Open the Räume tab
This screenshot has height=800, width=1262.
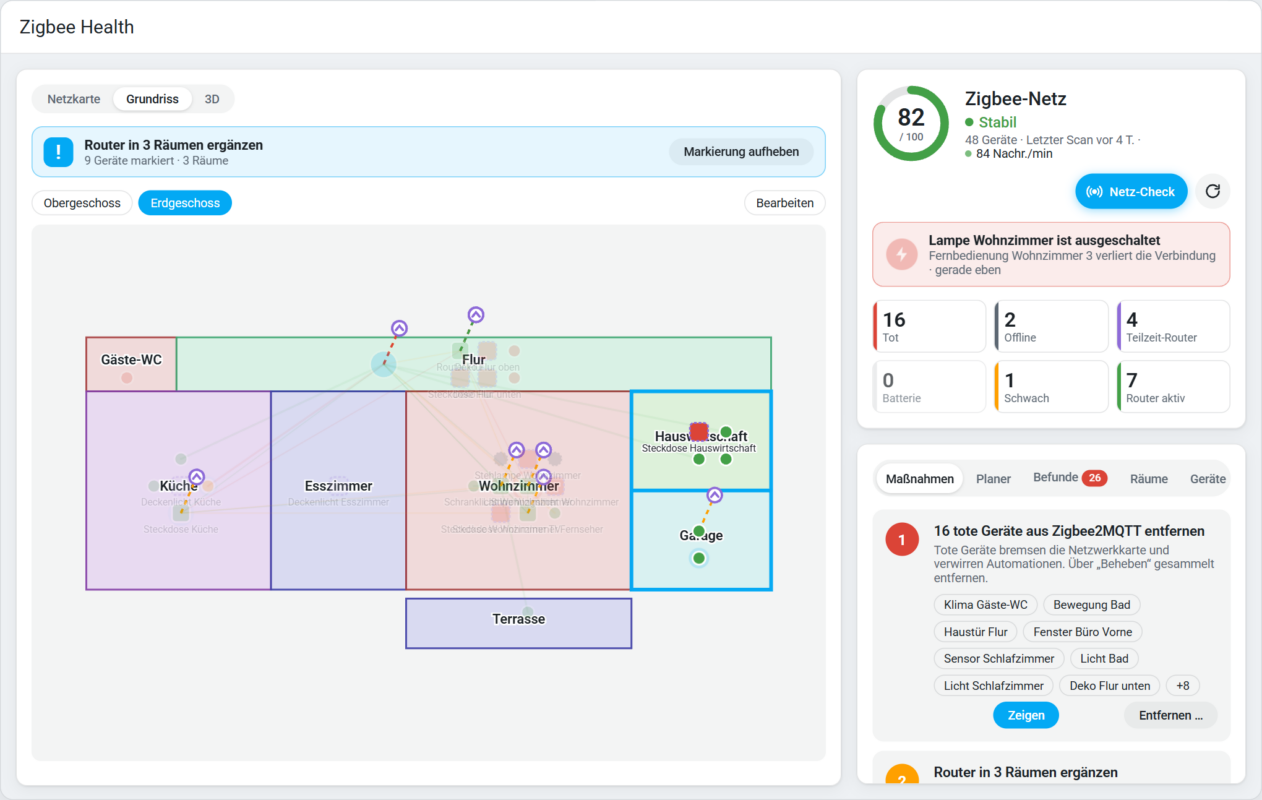(1149, 479)
